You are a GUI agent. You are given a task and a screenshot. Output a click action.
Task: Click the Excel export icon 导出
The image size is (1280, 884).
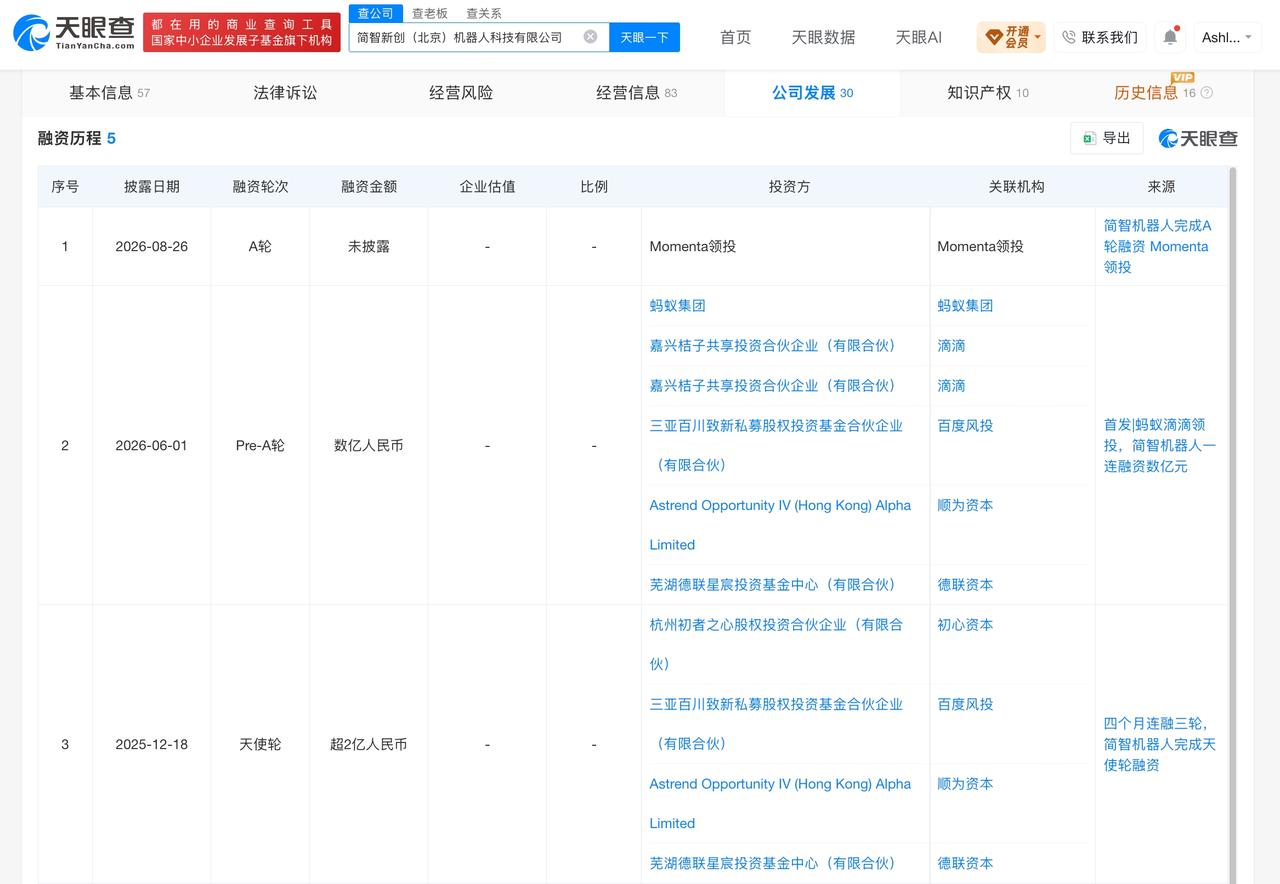pos(1106,138)
